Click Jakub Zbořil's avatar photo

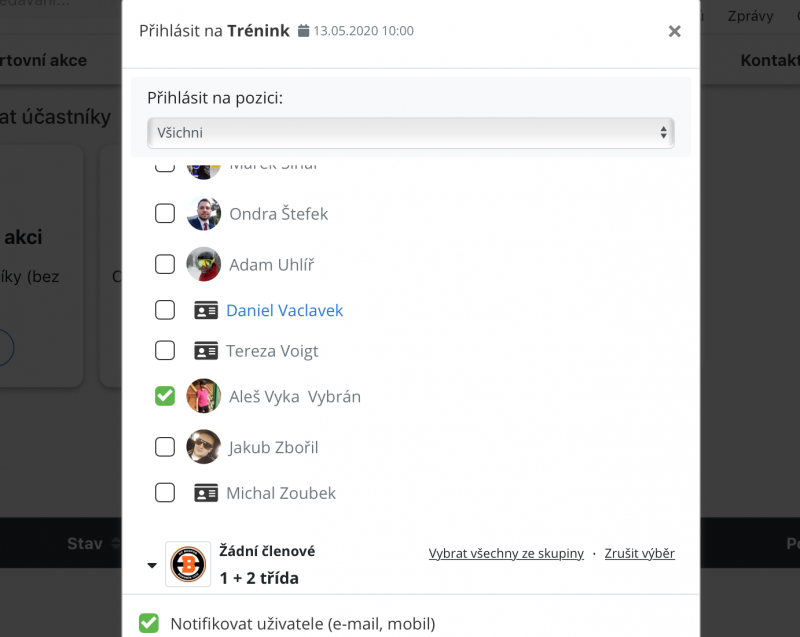click(x=204, y=447)
